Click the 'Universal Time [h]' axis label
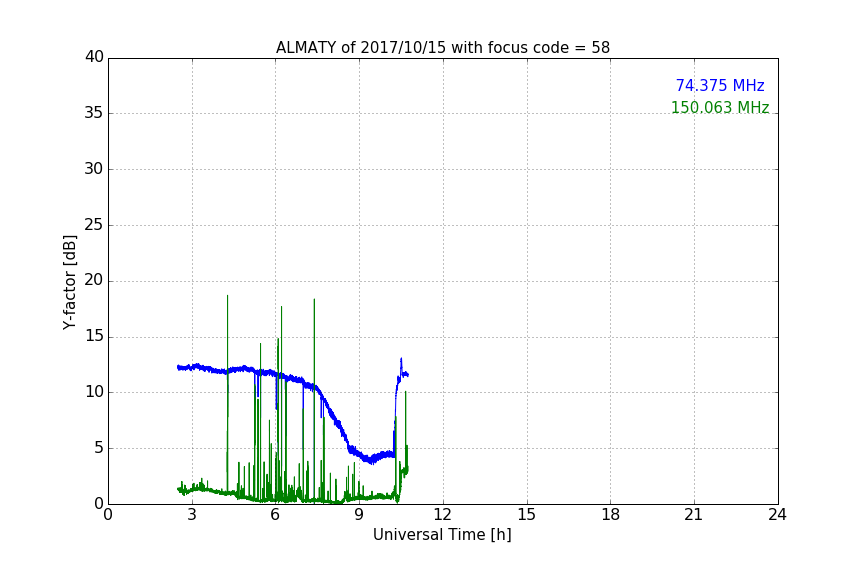The height and width of the screenshot is (576, 864). [442, 535]
